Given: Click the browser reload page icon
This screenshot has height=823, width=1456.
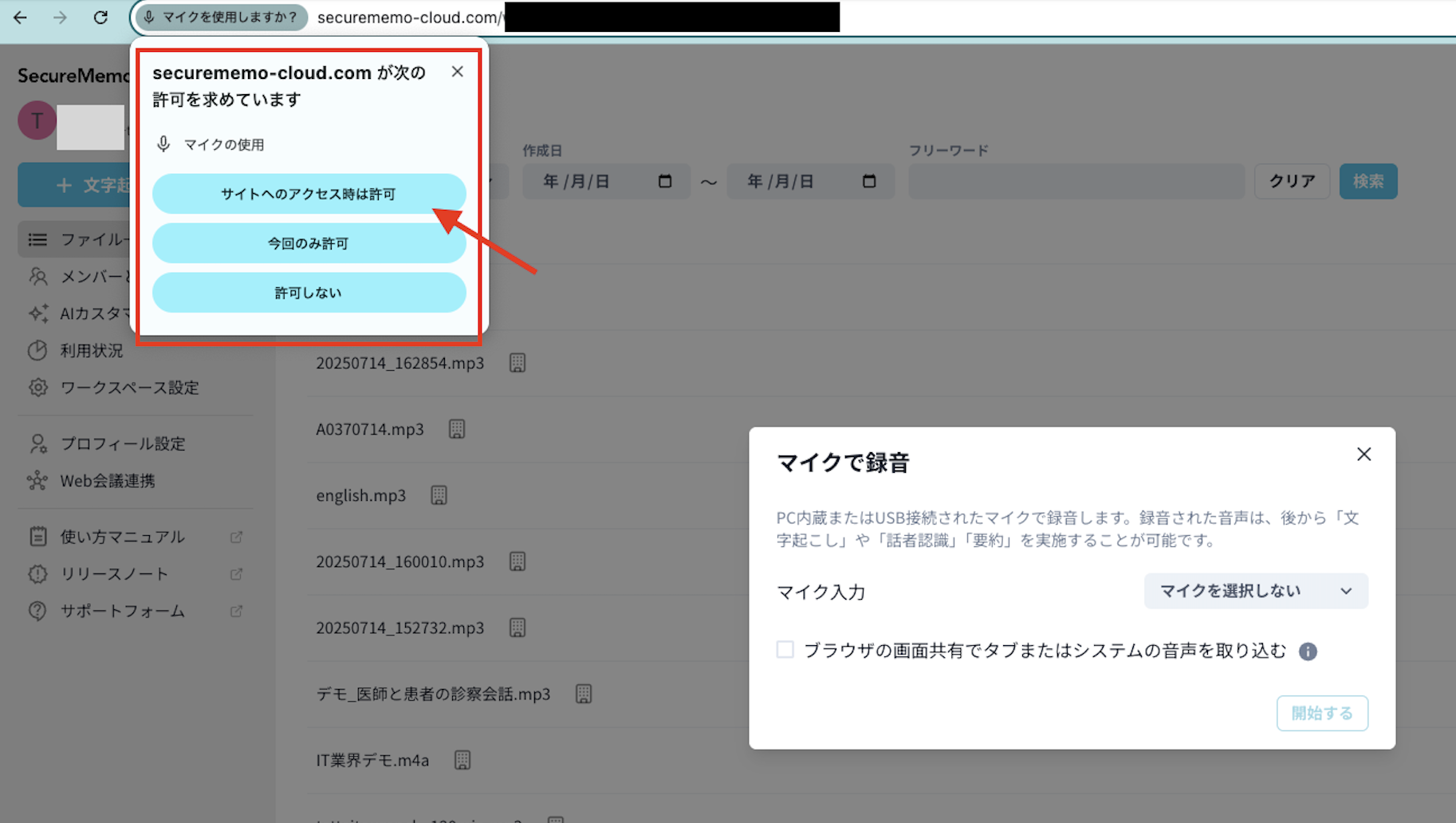Looking at the screenshot, I should coord(100,18).
